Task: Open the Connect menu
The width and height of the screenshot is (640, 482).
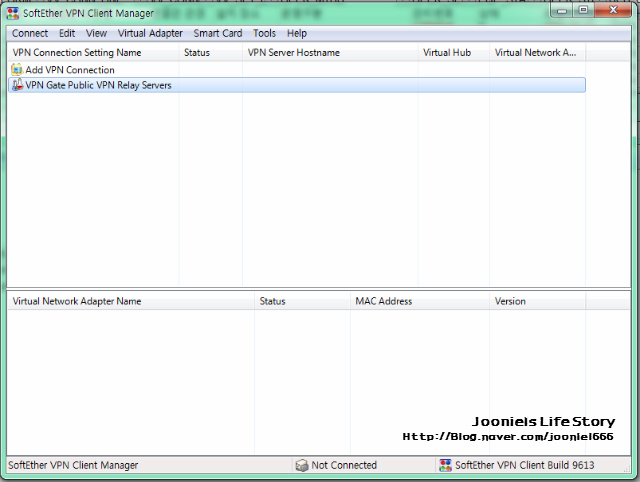Action: tap(30, 33)
